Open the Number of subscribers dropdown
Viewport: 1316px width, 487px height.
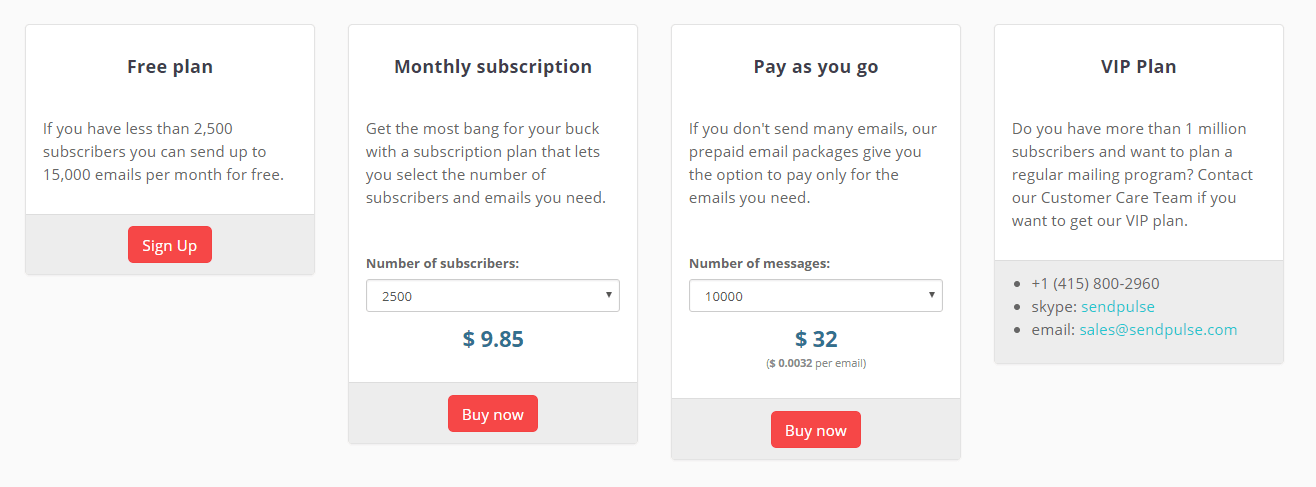(x=492, y=296)
